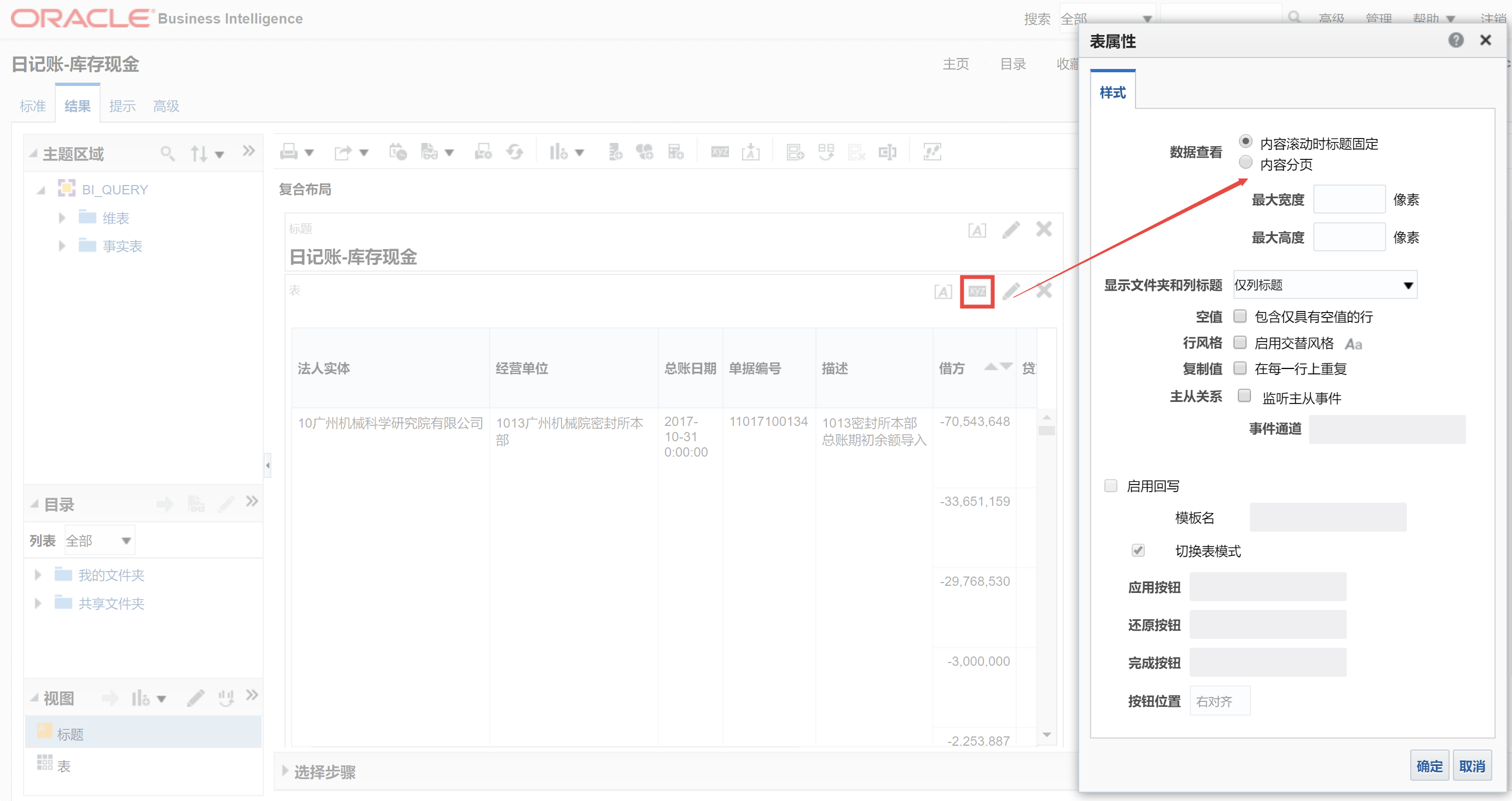
Task: Click the table's vertical scrollbar down arrow
Action: coord(1046,735)
